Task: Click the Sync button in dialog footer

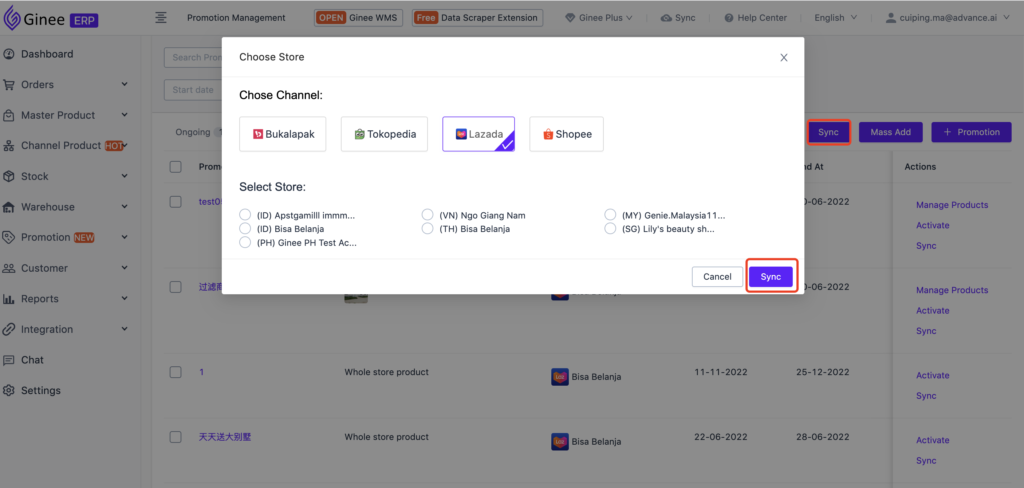Action: tap(771, 277)
